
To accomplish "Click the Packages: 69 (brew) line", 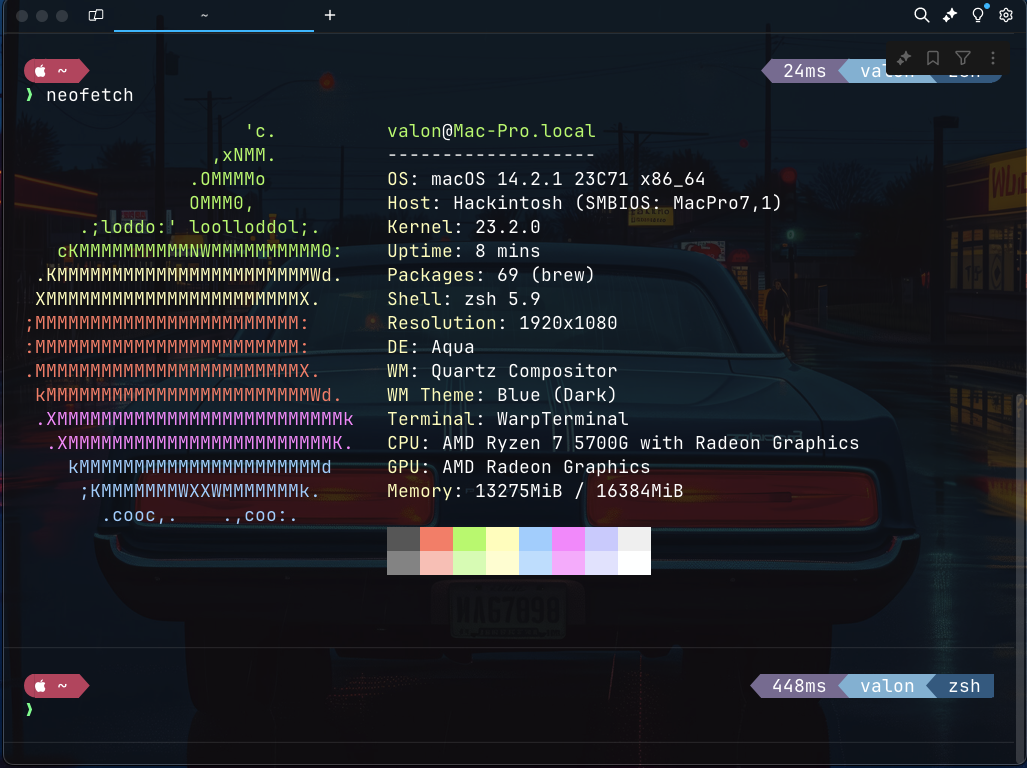I will 491,275.
